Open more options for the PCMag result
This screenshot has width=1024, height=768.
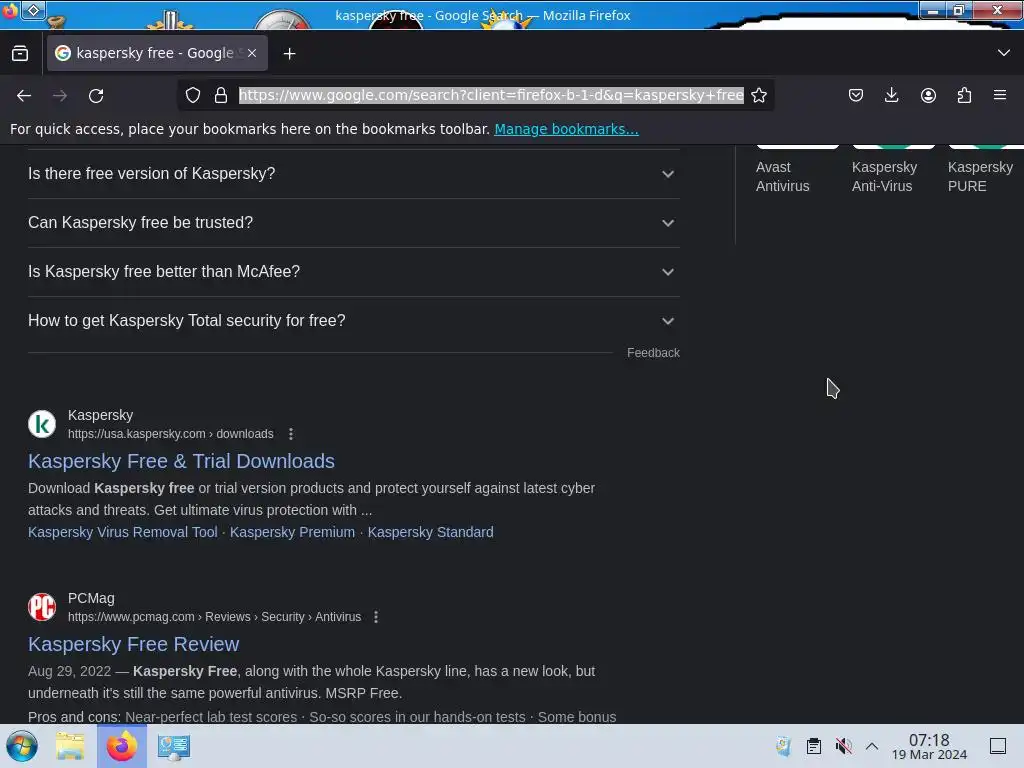376,616
